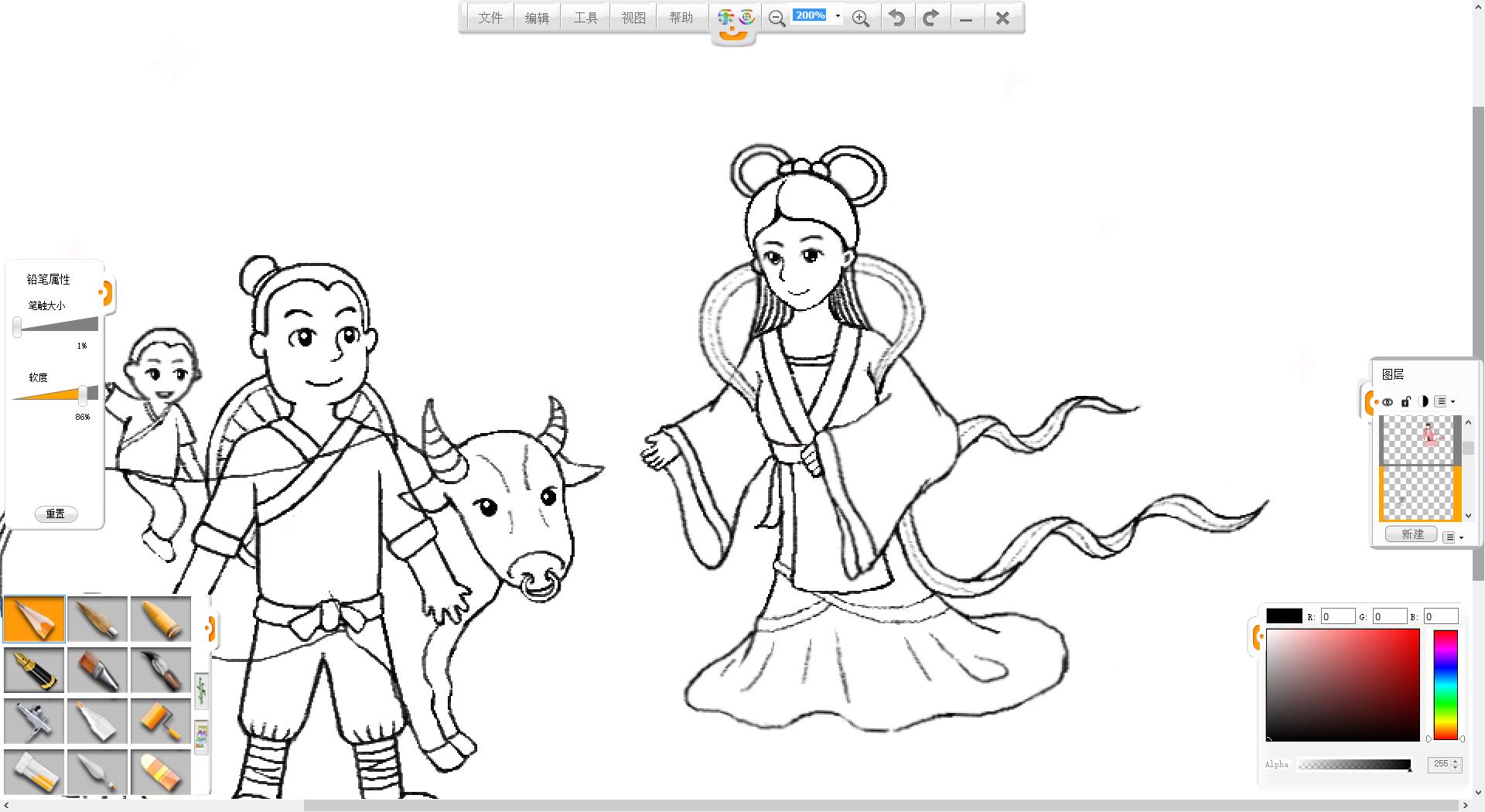Click the 新建 new layer button
This screenshot has height=812, width=1485.
[1412, 534]
